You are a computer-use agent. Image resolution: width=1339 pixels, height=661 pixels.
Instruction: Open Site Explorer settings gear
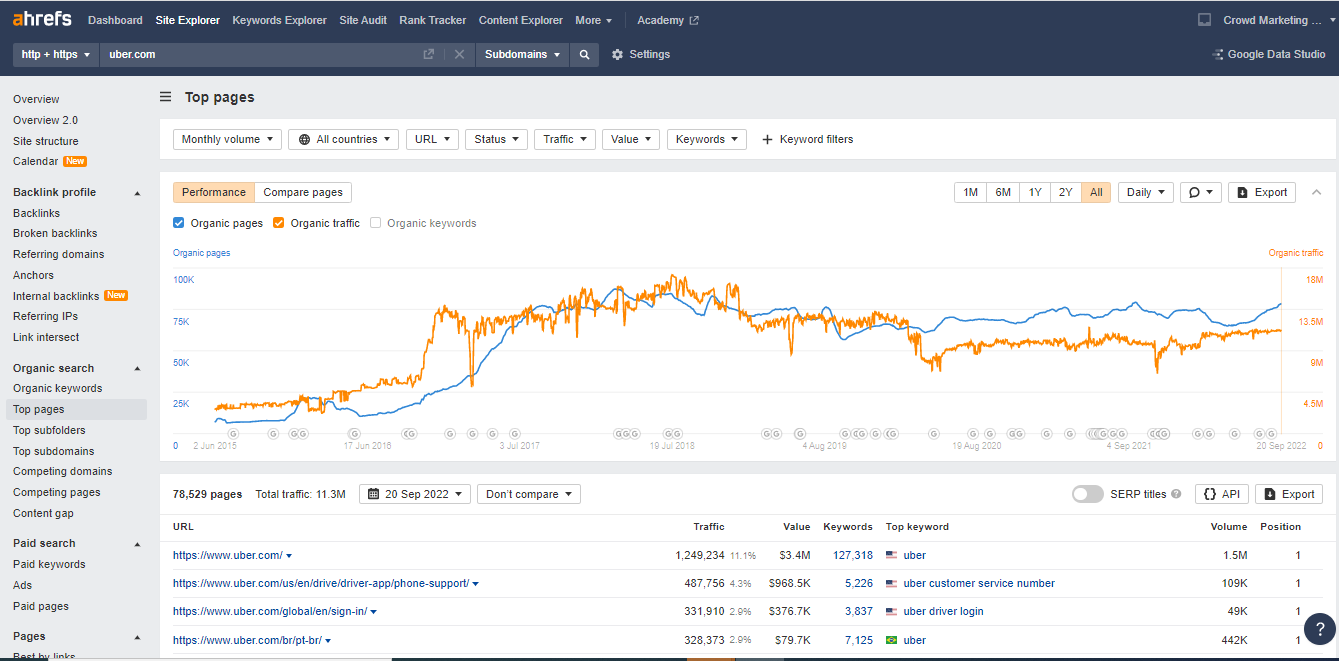click(617, 55)
